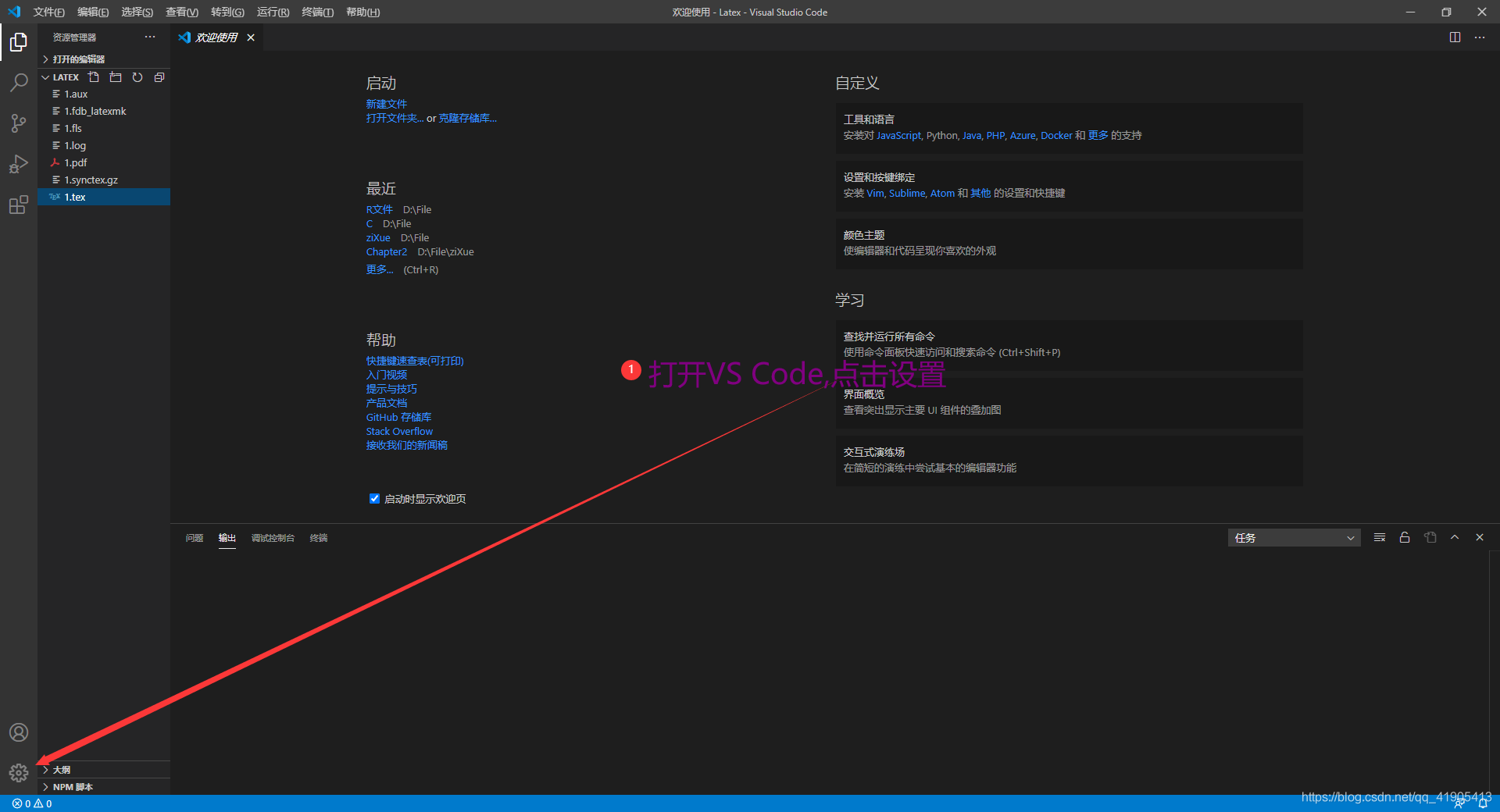Open the Source Control view
This screenshot has width=1500, height=812.
pyautogui.click(x=19, y=123)
